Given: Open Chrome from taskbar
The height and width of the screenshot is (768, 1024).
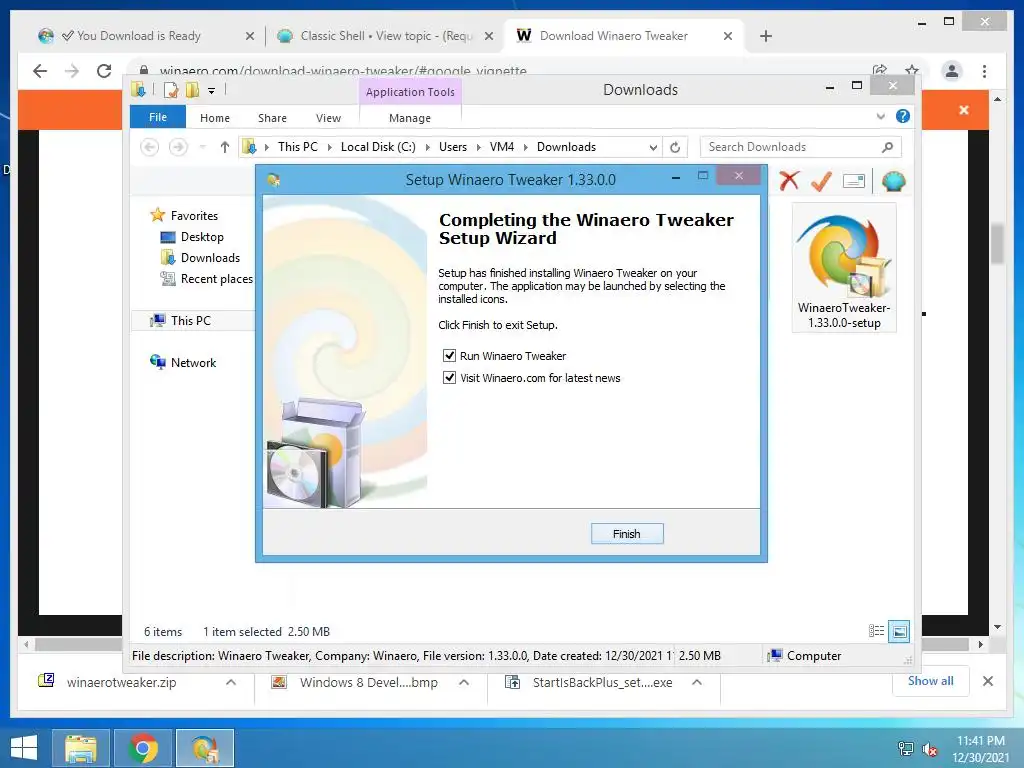Looking at the screenshot, I should pyautogui.click(x=143, y=748).
